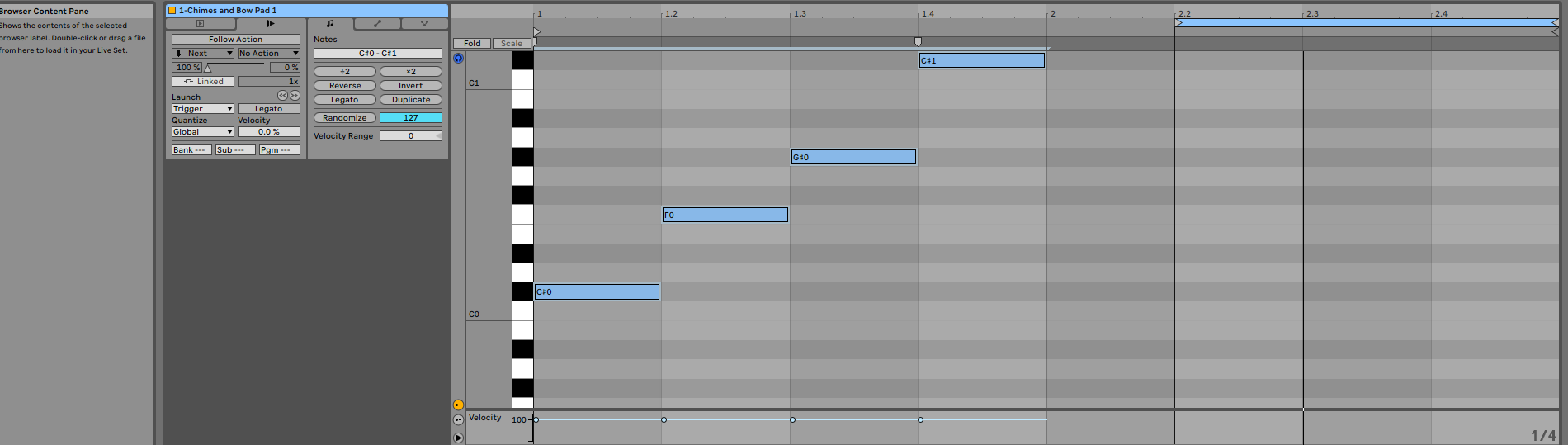
Task: Select the C#1 note in piano roll
Action: [x=981, y=60]
